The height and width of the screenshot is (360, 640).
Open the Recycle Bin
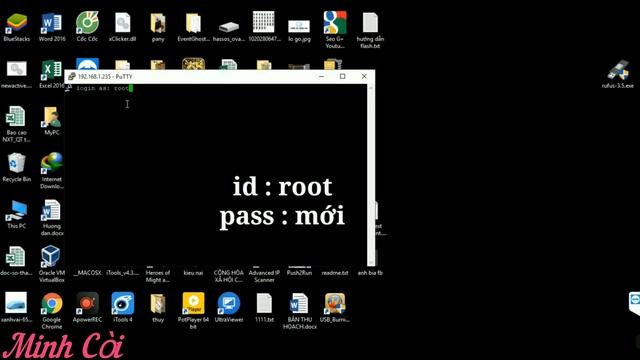16,167
